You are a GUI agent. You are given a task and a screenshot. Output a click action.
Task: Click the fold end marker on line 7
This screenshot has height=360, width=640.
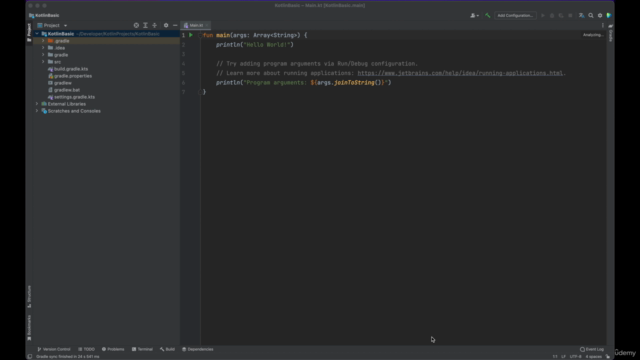tap(200, 92)
